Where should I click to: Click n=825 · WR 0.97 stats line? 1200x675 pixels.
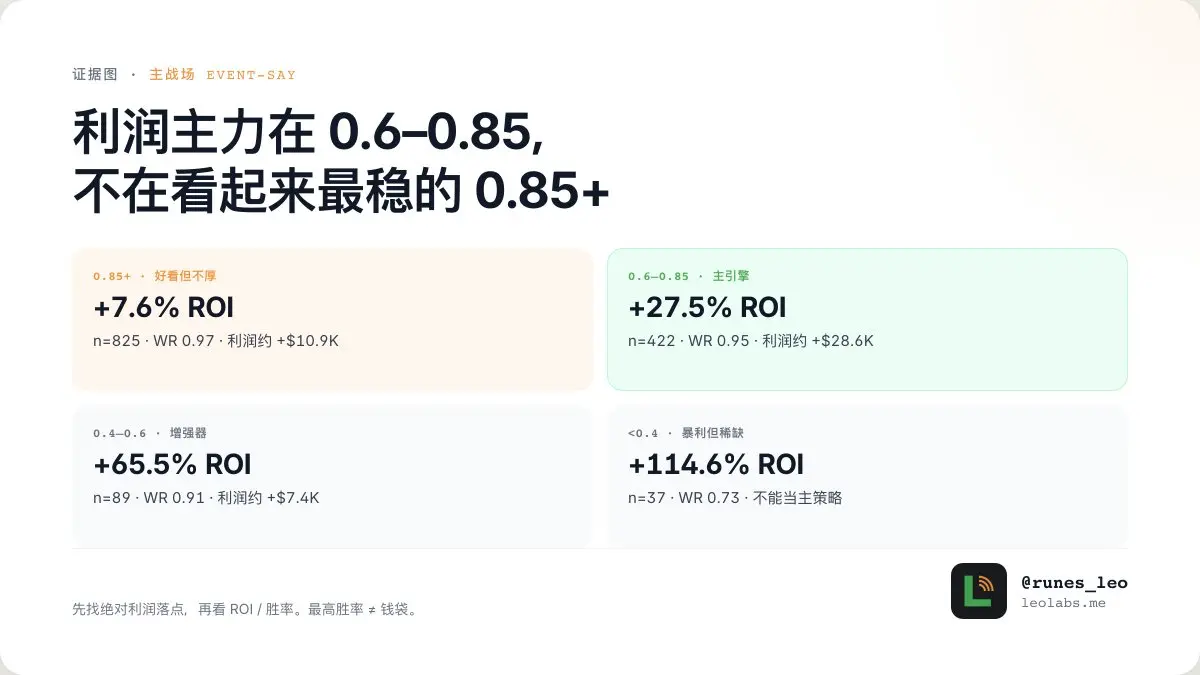216,341
